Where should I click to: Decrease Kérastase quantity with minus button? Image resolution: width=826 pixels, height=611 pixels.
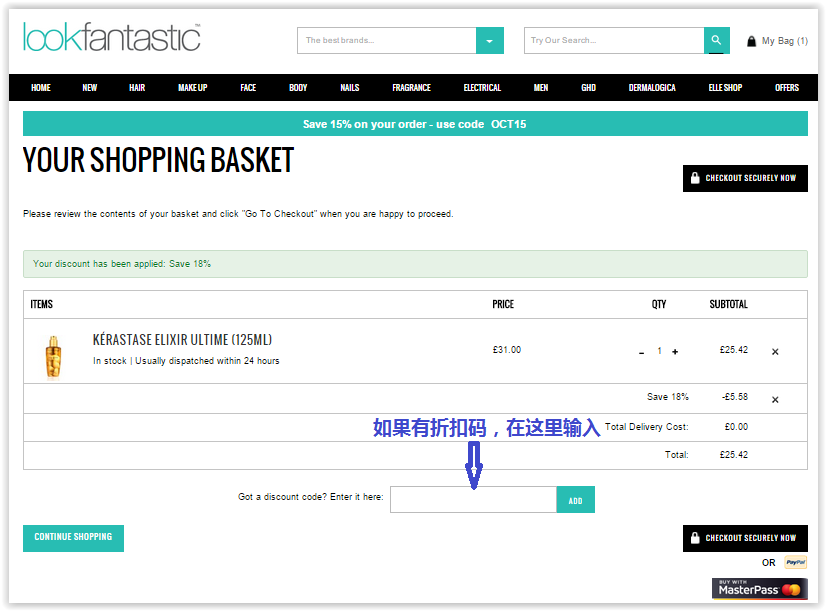[641, 352]
